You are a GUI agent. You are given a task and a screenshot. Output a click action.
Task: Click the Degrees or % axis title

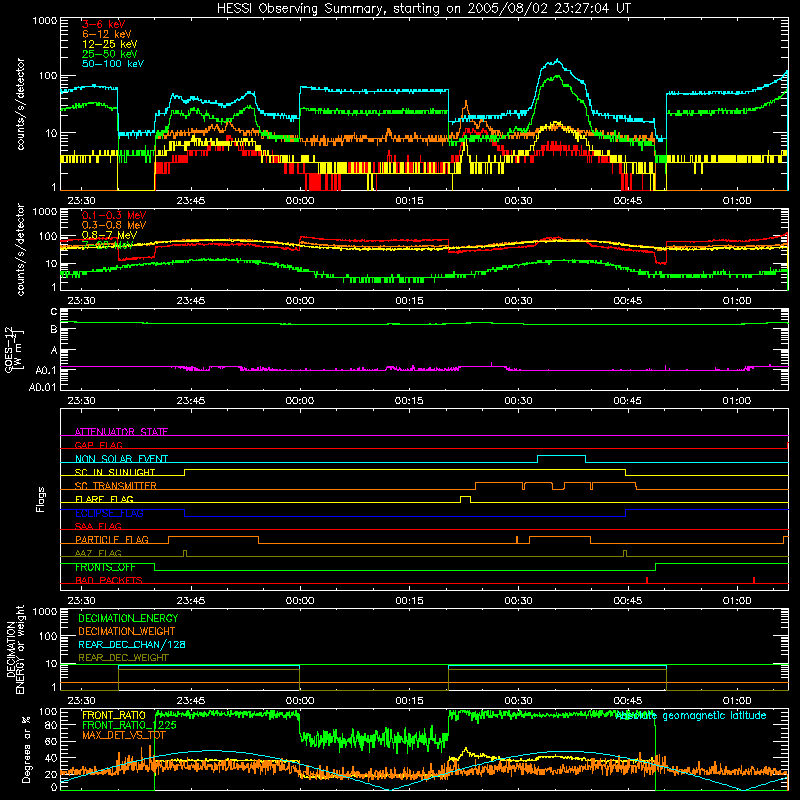coord(27,749)
